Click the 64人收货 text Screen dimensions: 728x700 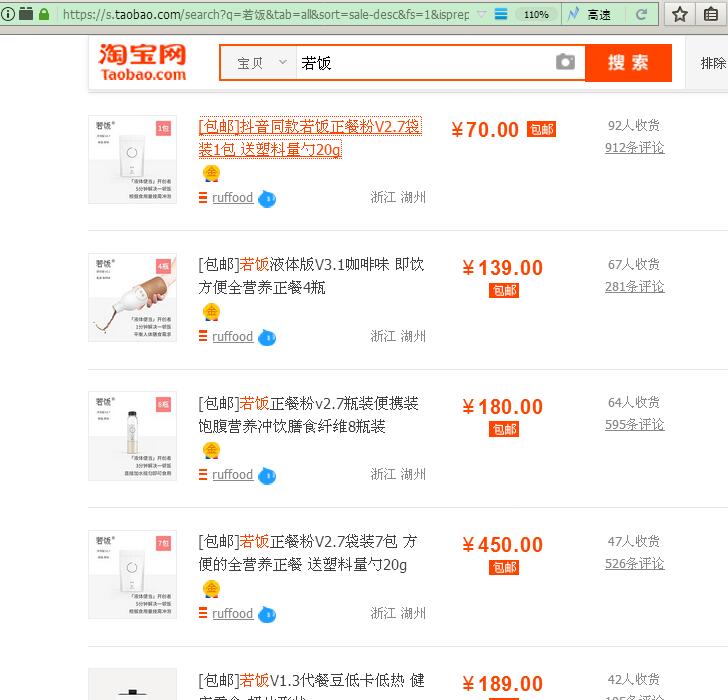tap(634, 402)
